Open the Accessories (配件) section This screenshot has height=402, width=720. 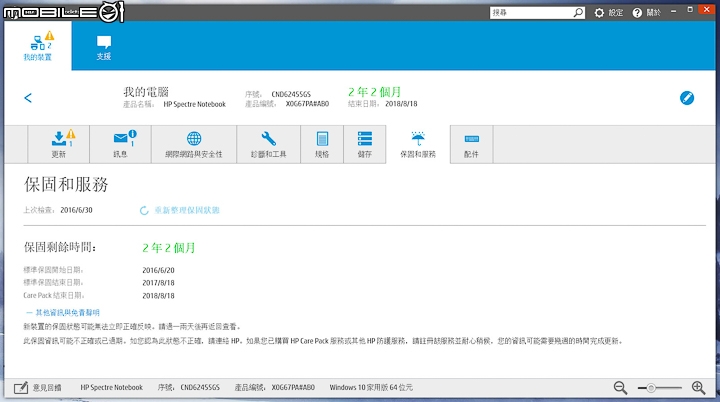(471, 144)
